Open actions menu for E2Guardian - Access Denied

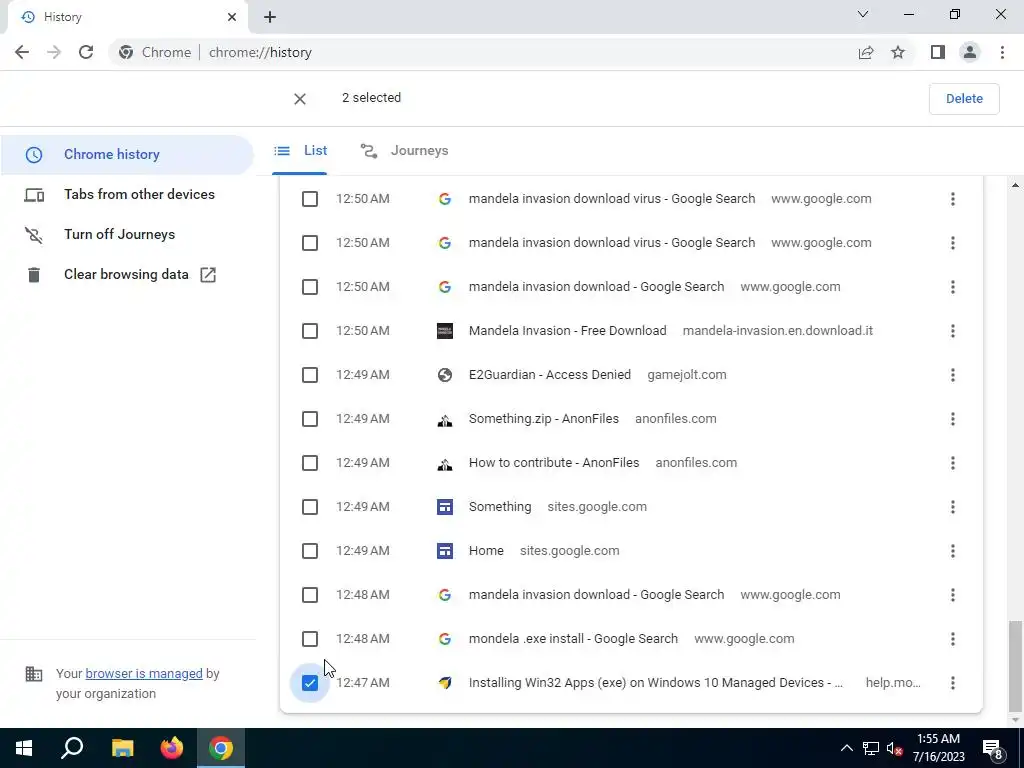click(x=953, y=375)
